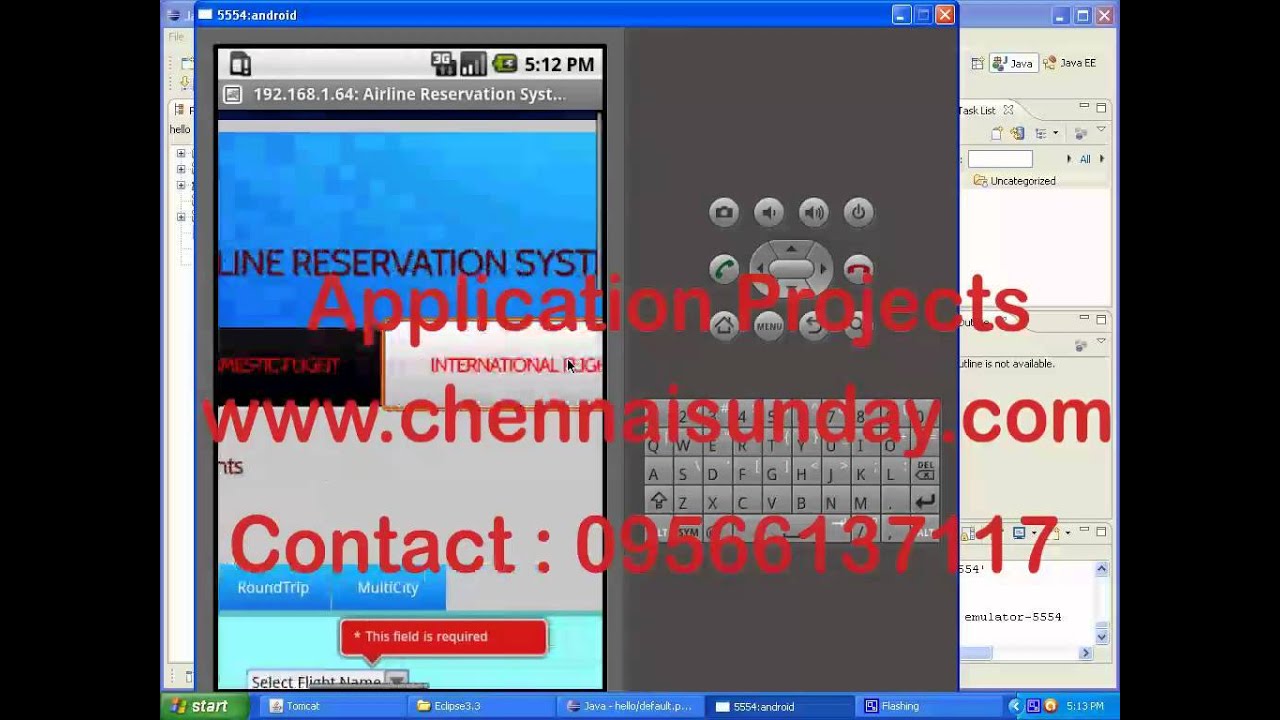This screenshot has width=1280, height=720.
Task: Select the RoundTrip tab in the phone browser
Action: pos(273,587)
